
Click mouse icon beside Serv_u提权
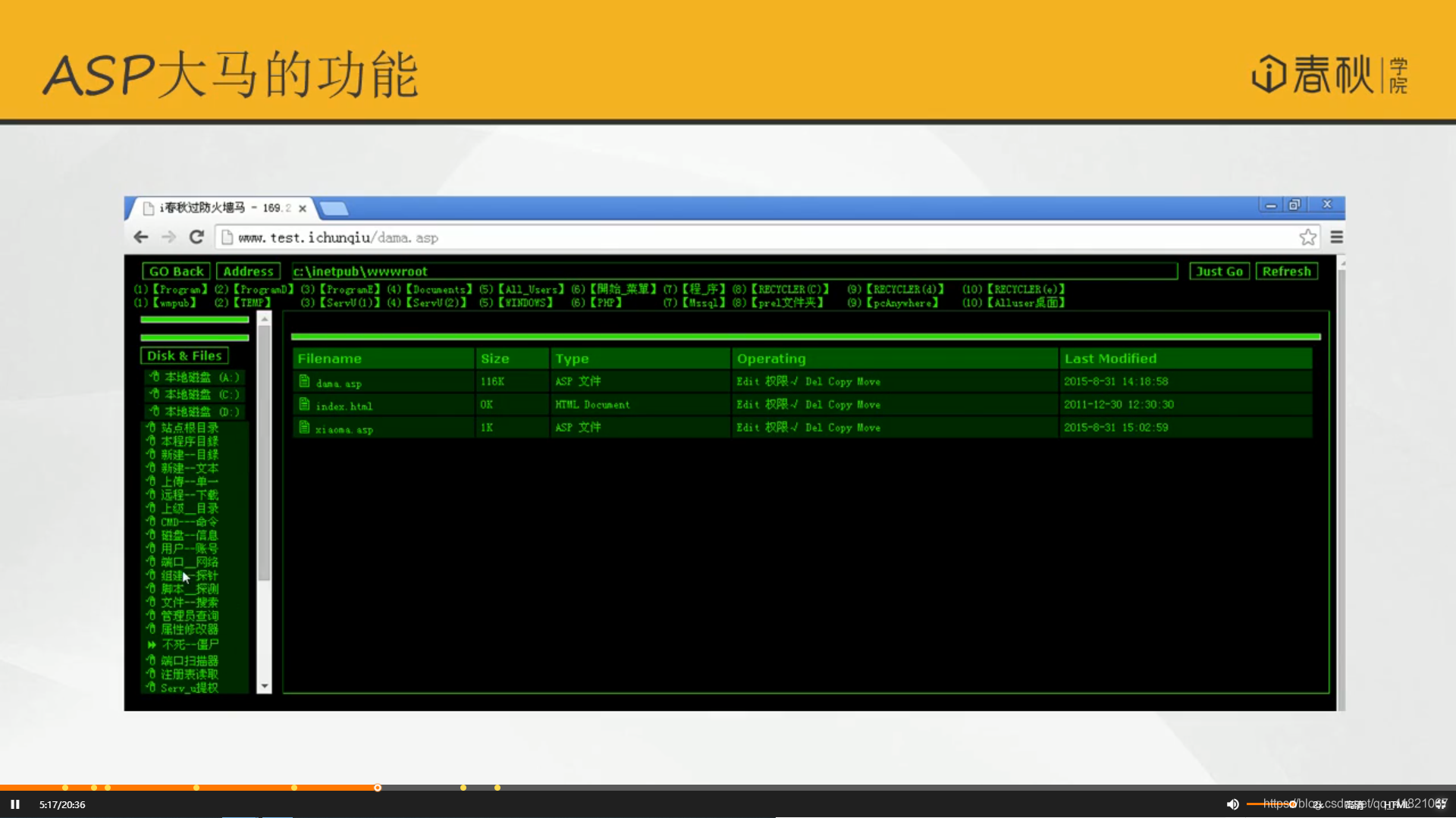(x=151, y=688)
